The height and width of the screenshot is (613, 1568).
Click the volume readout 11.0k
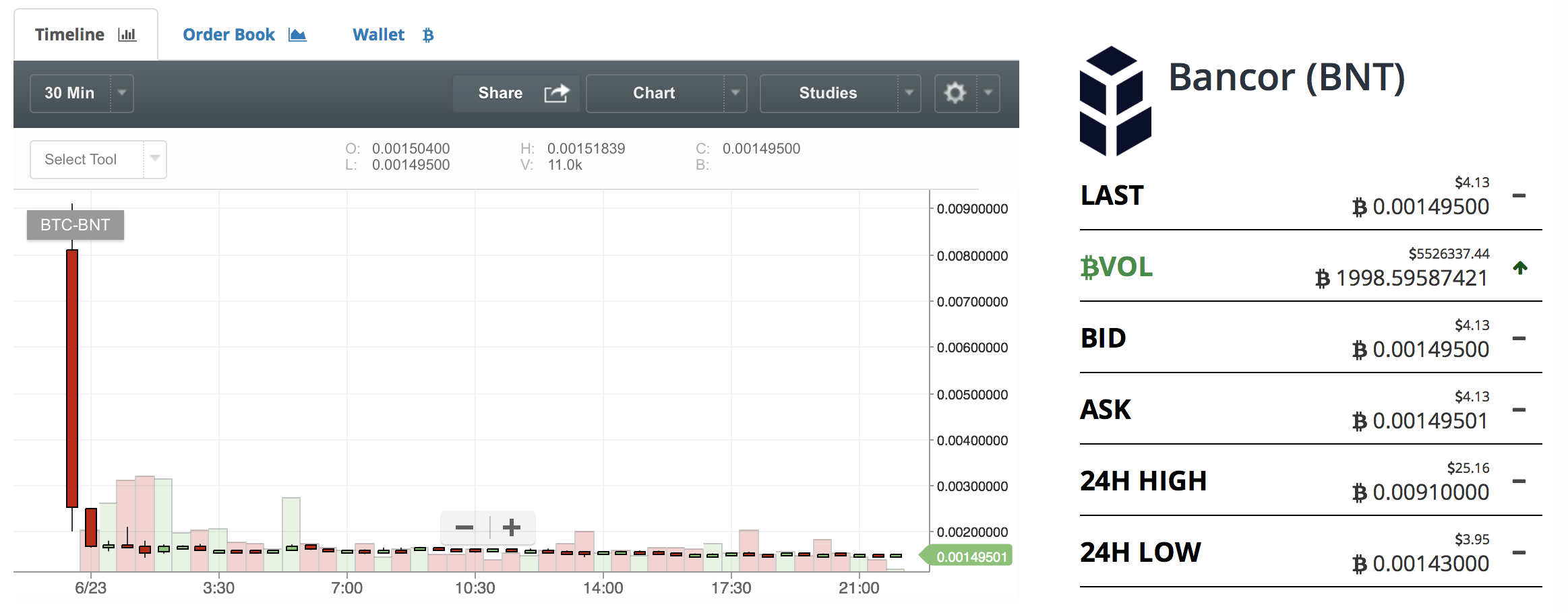click(565, 165)
